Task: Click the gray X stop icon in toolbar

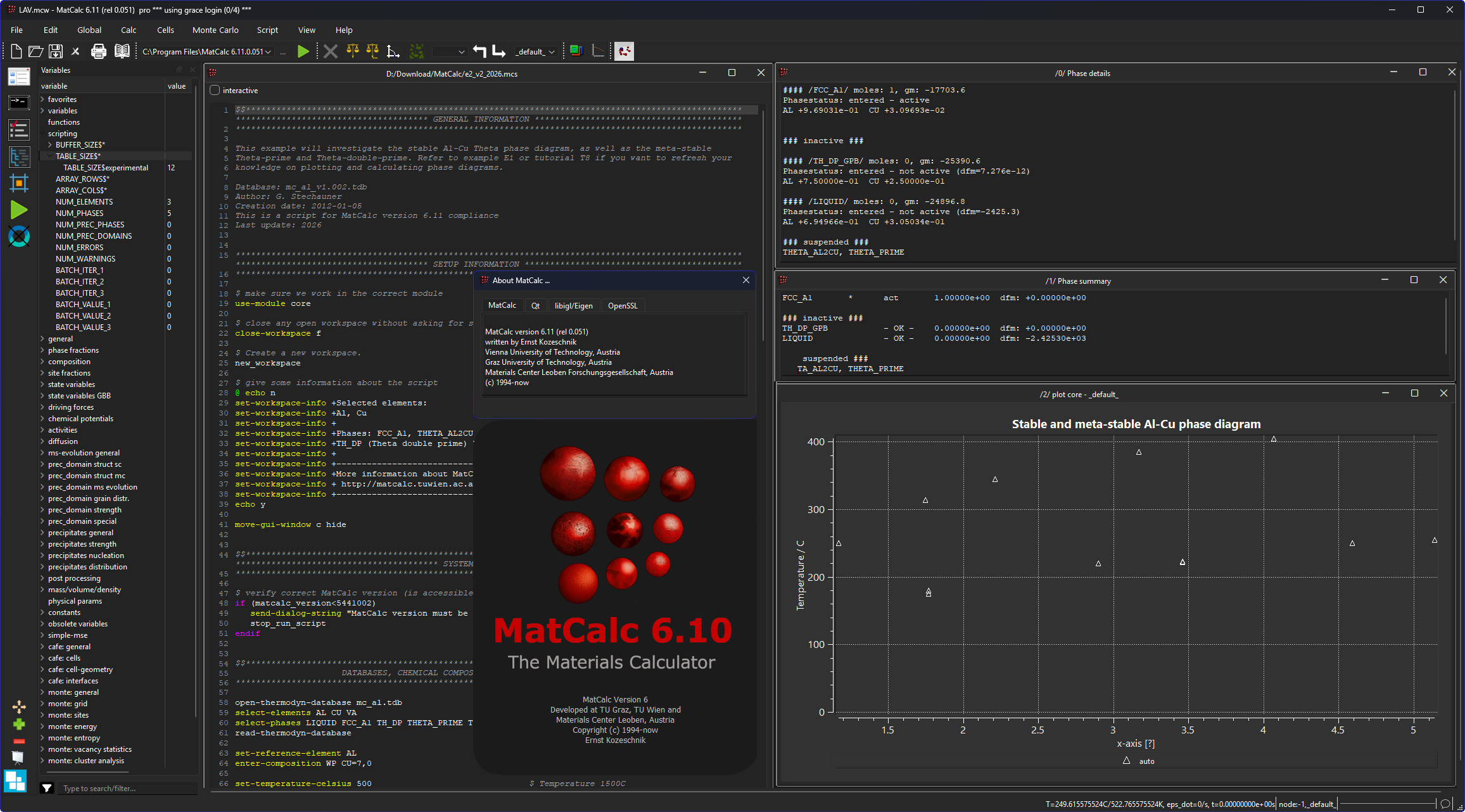Action: point(331,51)
